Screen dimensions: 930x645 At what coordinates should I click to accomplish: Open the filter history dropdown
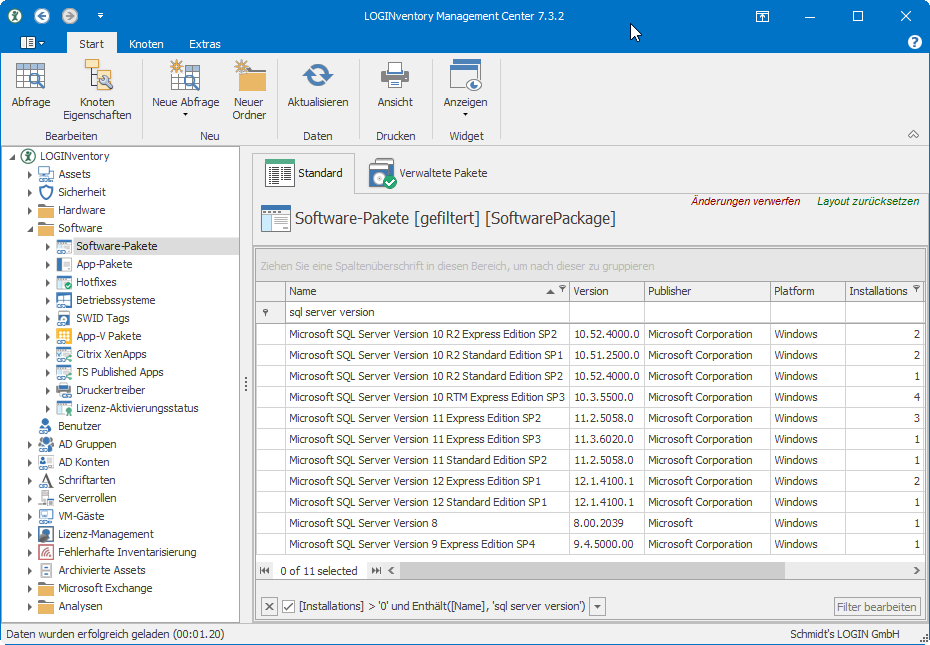point(597,606)
